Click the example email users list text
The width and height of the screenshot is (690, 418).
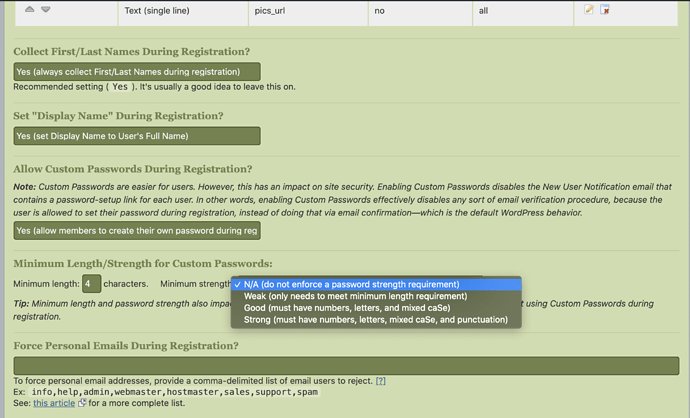(x=175, y=392)
